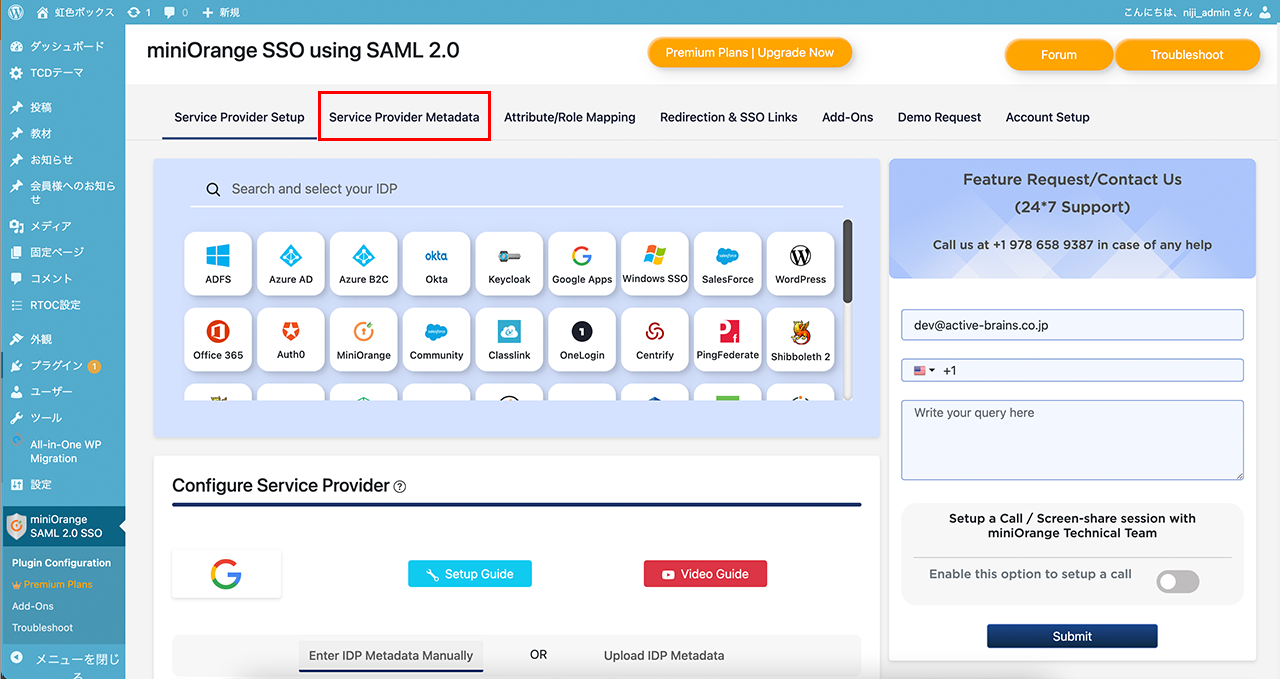Screen dimensions: 1280x679
Task: Choose the Azure AD provider tile
Action: 291,264
